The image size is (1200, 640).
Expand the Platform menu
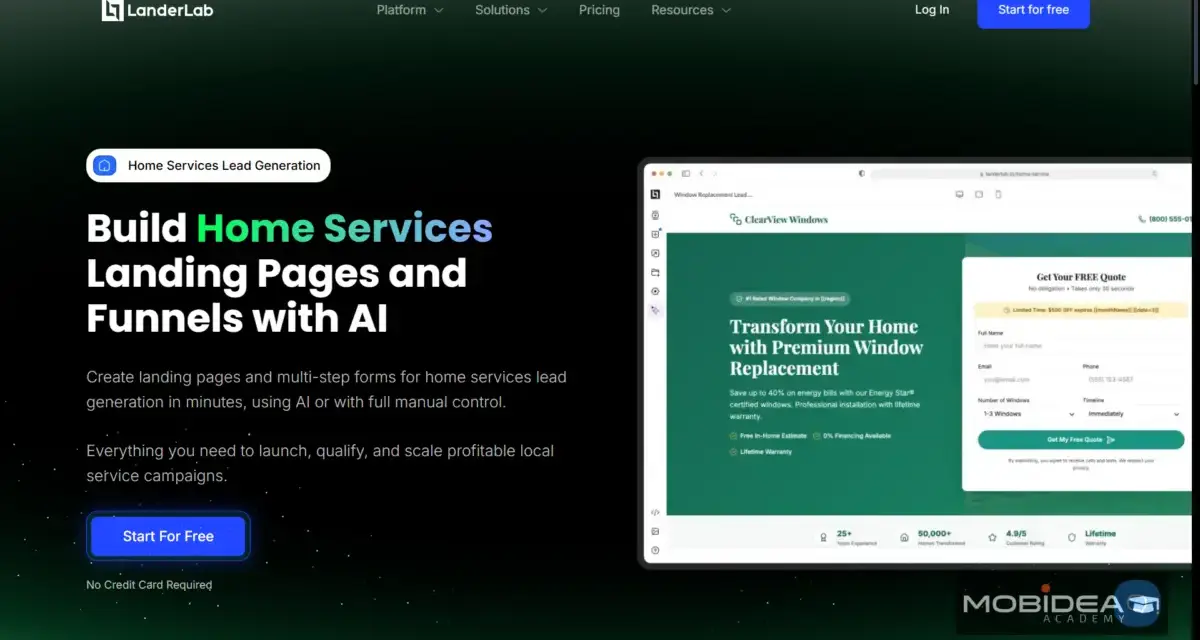(x=410, y=10)
